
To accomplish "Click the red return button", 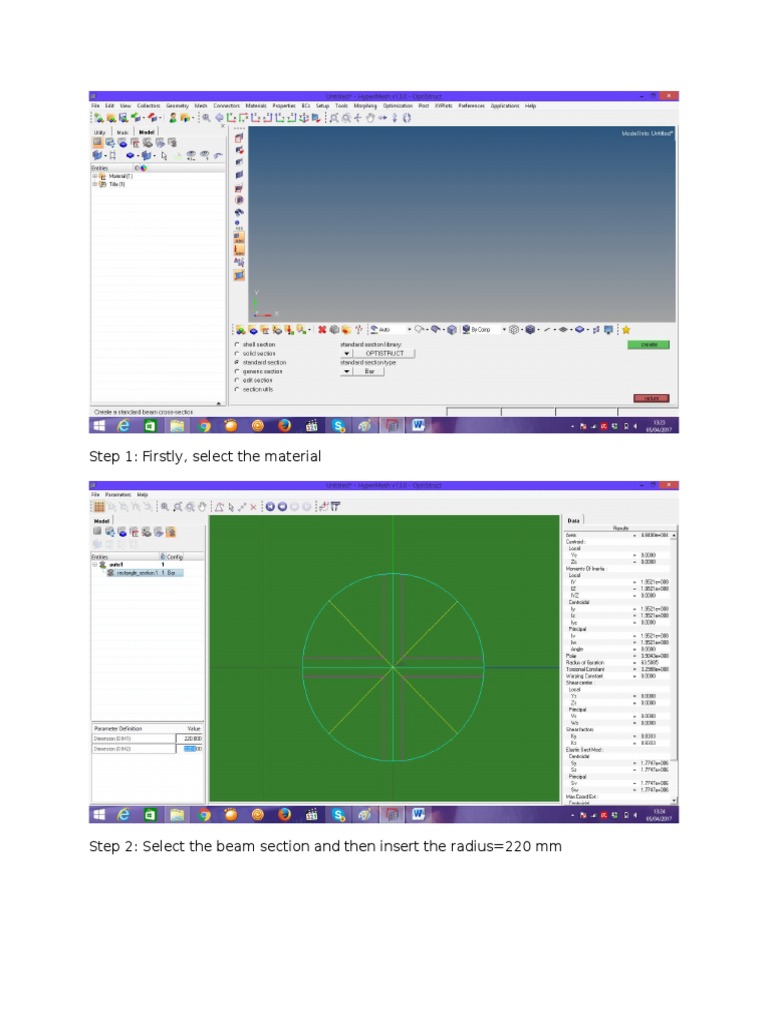I will (x=651, y=398).
